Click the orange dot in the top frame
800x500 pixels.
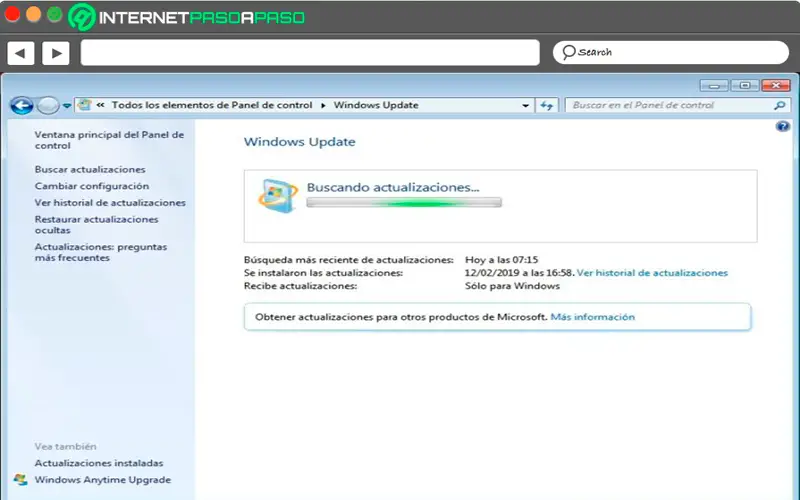click(34, 14)
